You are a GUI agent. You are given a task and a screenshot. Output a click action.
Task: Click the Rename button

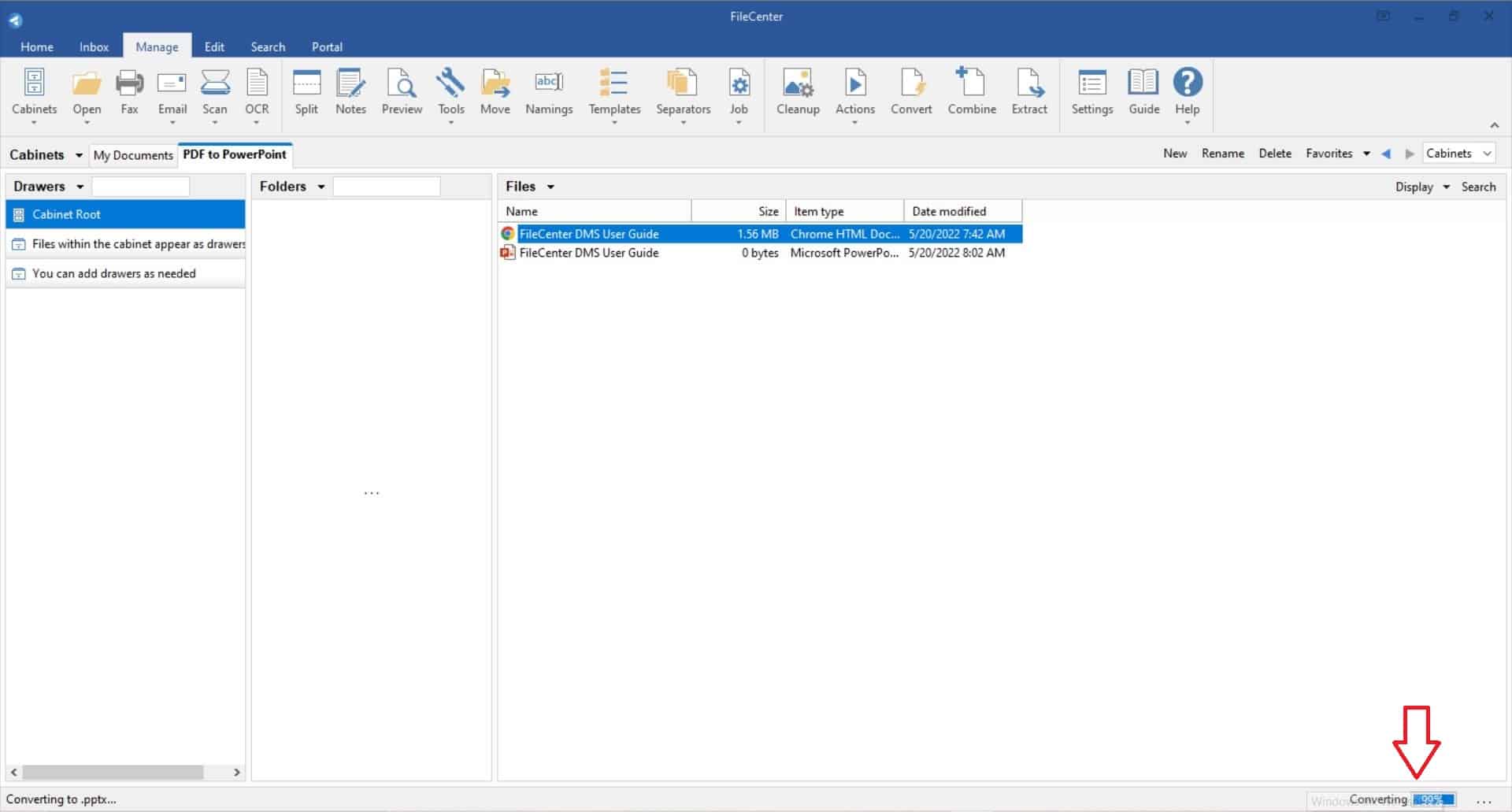pos(1223,154)
